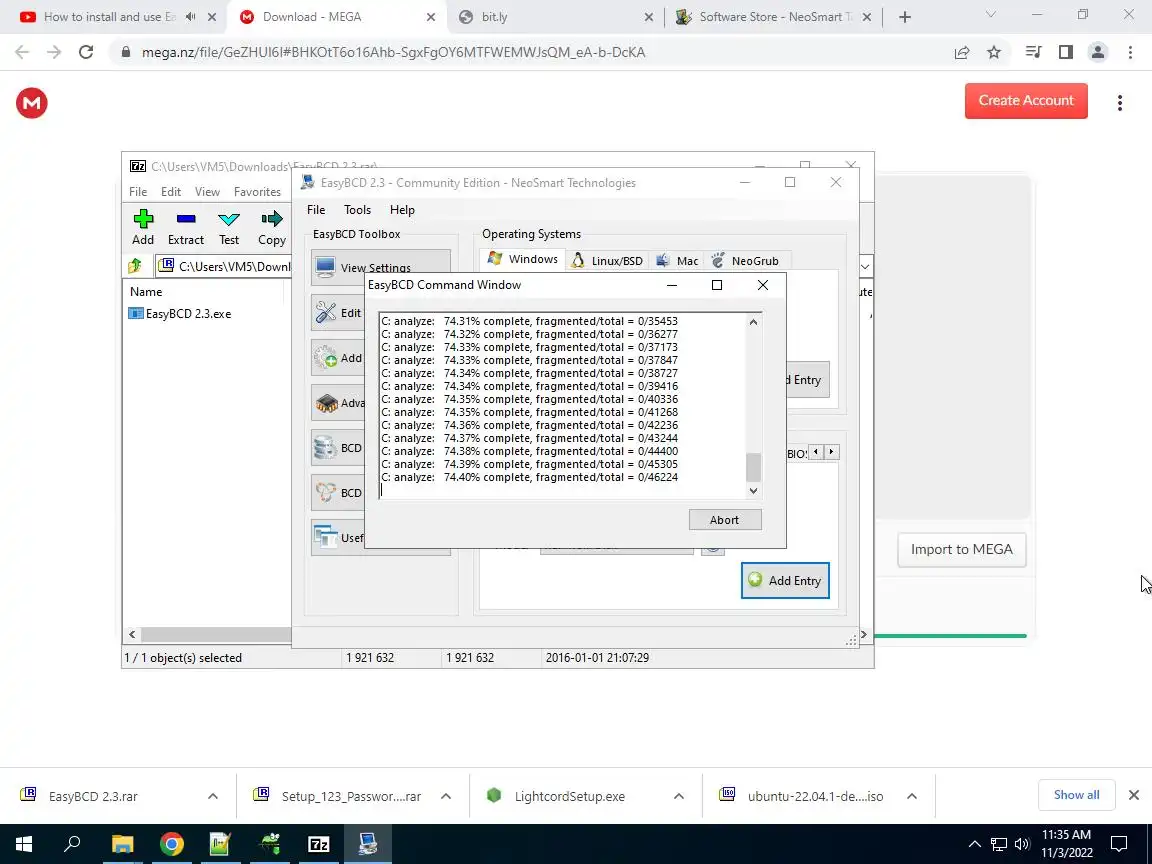1152x864 pixels.
Task: Open File Explorer from taskbar
Action: (122, 843)
